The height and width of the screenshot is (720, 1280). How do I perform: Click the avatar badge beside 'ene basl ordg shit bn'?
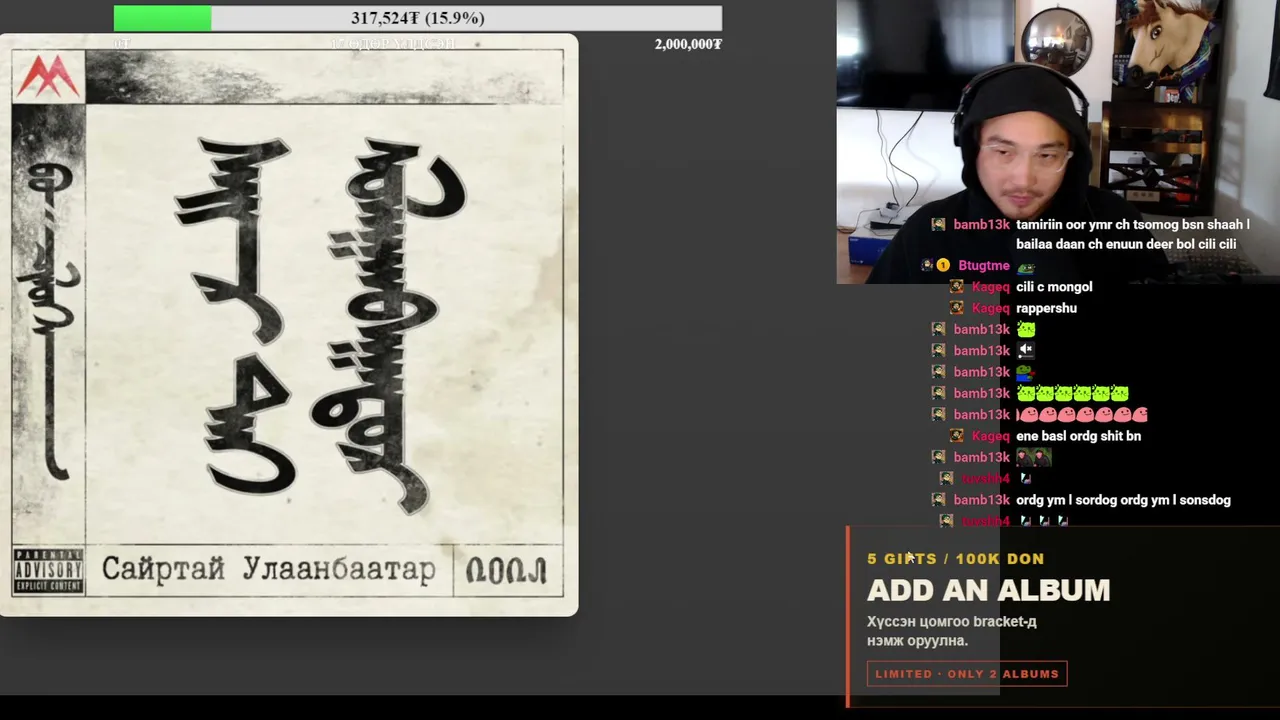957,436
